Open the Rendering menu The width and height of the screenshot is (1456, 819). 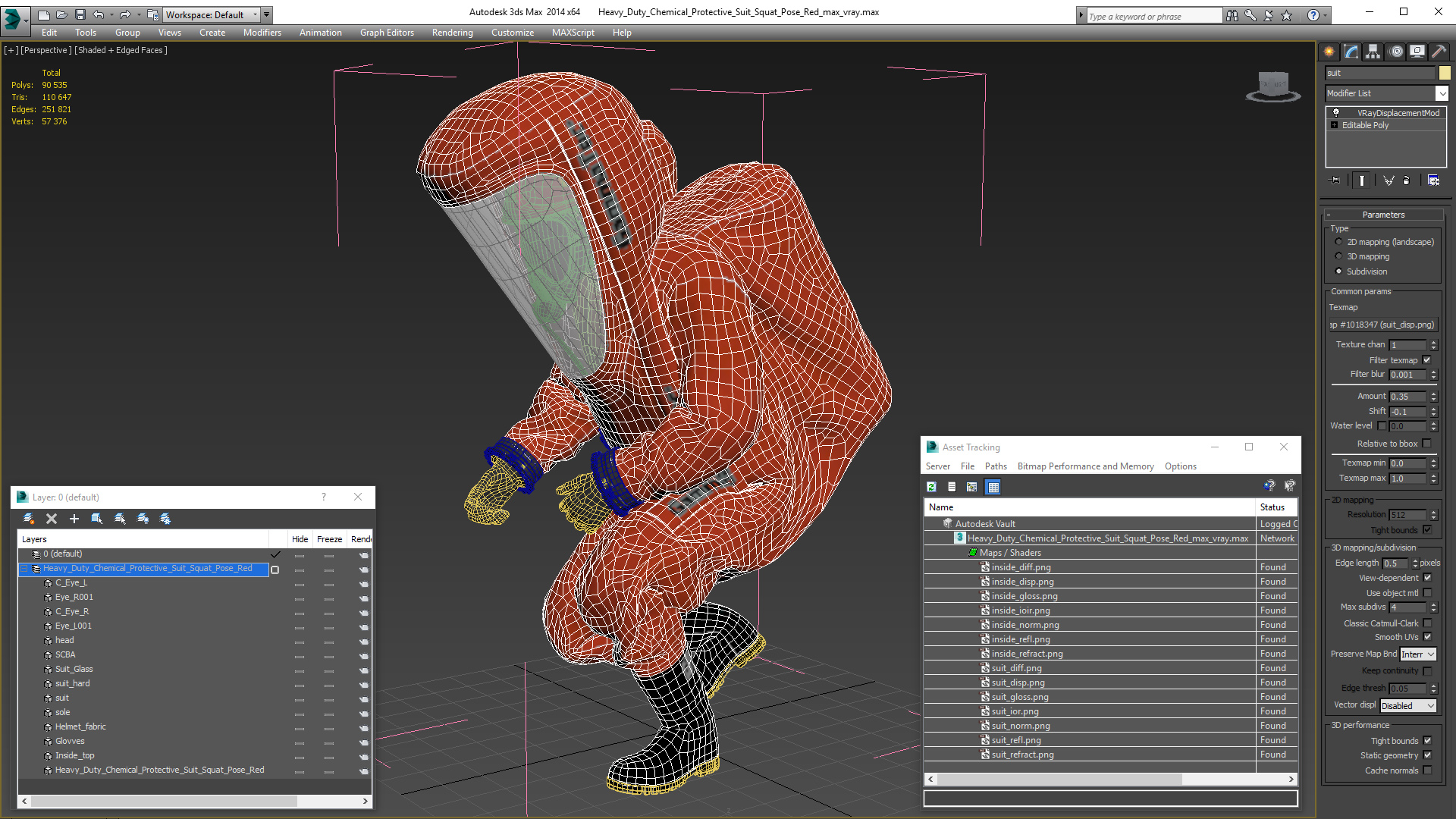click(452, 33)
